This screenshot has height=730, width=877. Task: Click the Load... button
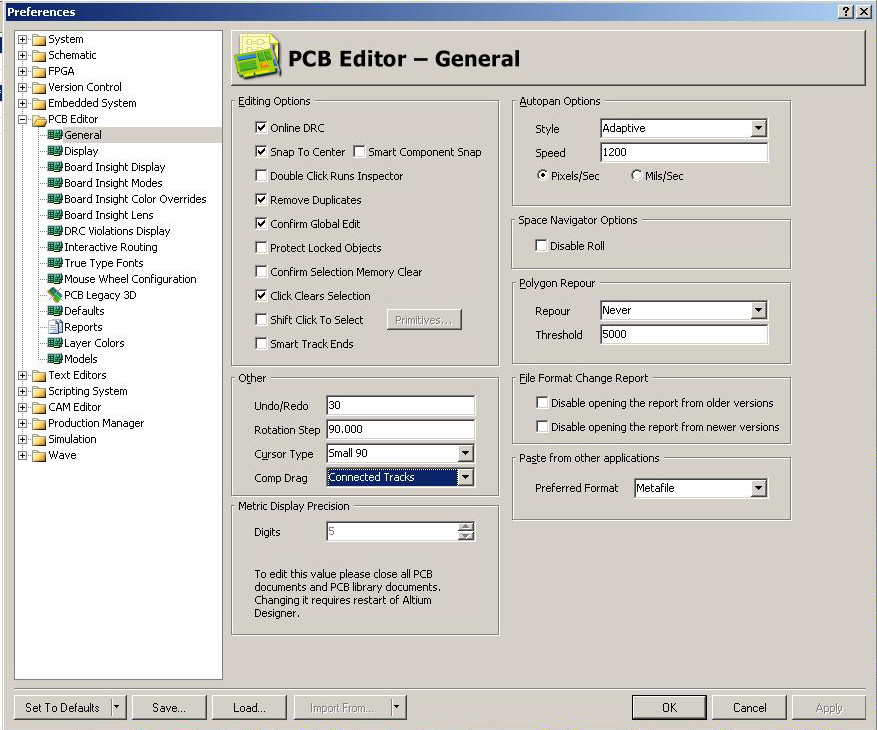coord(249,708)
